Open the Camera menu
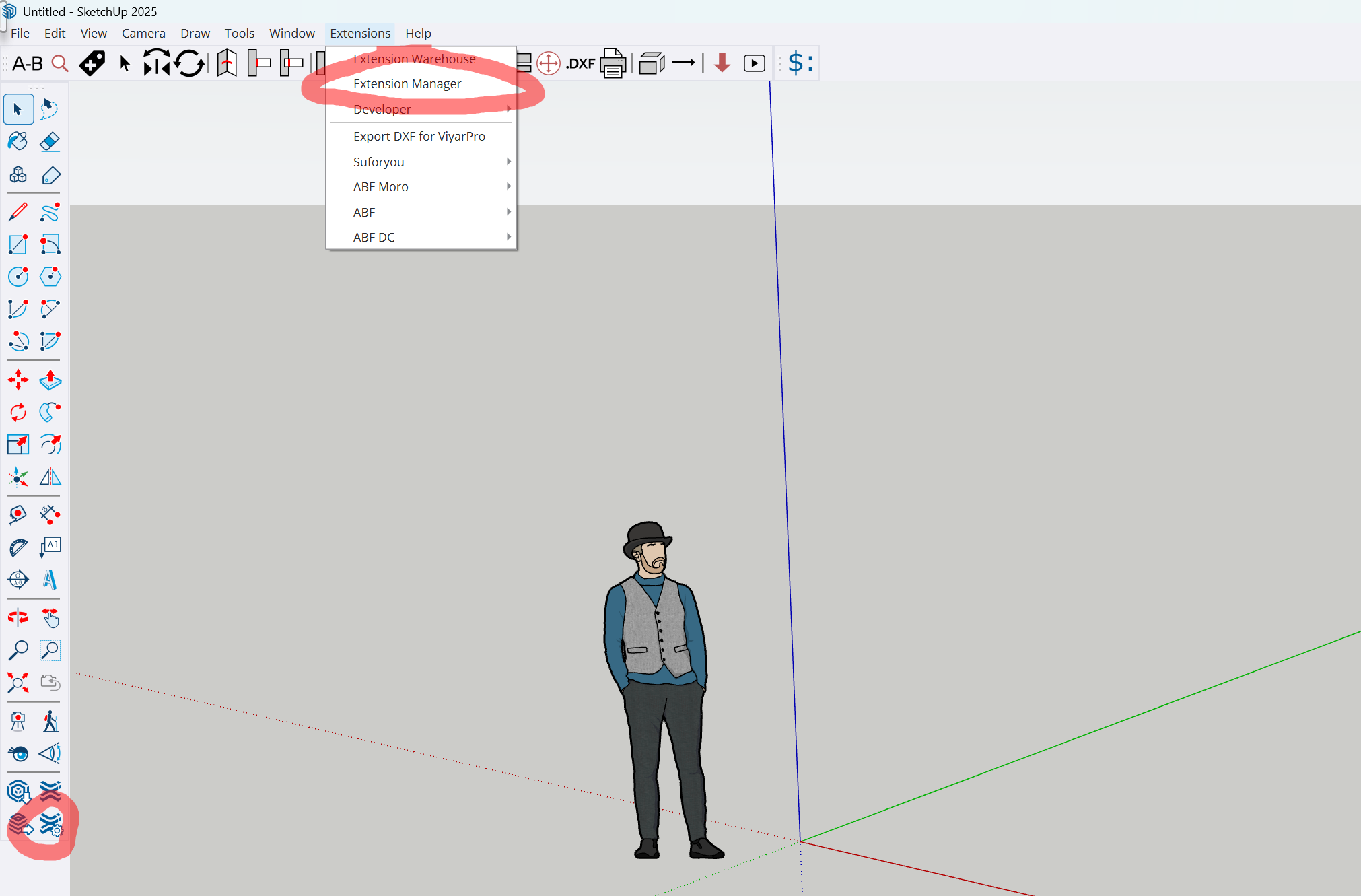The height and width of the screenshot is (896, 1361). (x=143, y=33)
